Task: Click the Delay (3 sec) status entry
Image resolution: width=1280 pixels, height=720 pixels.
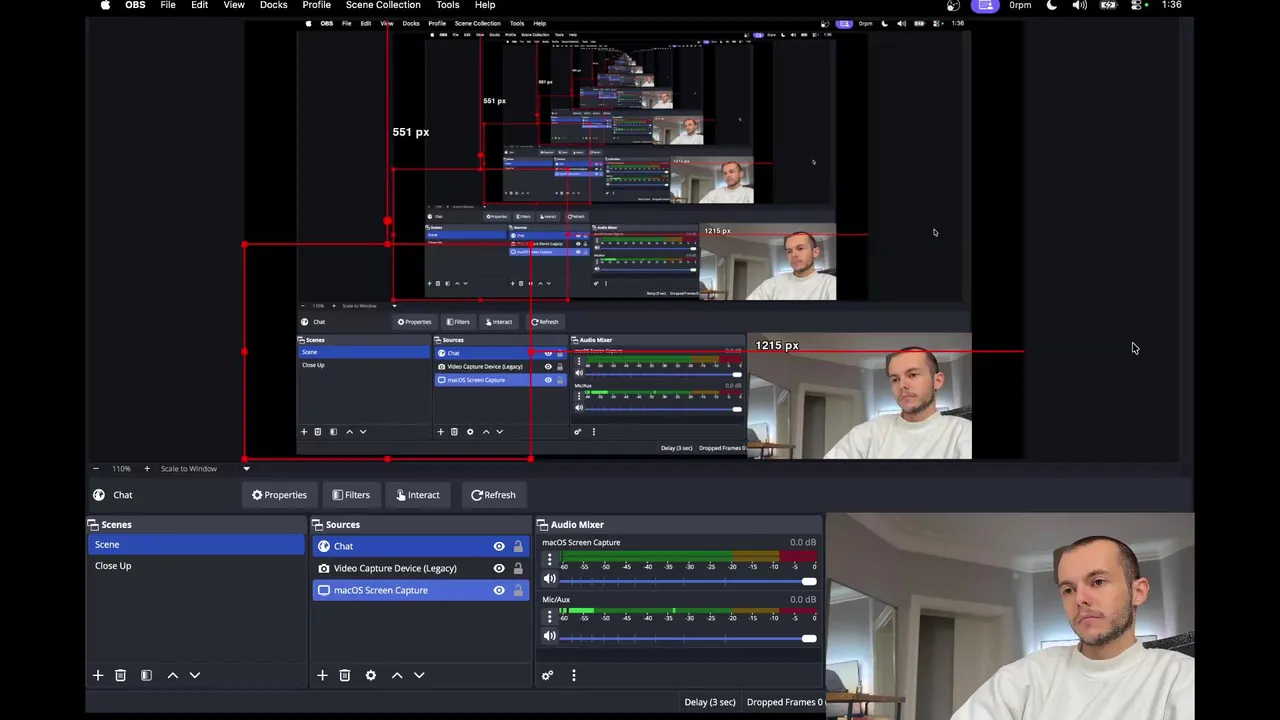Action: (x=710, y=702)
